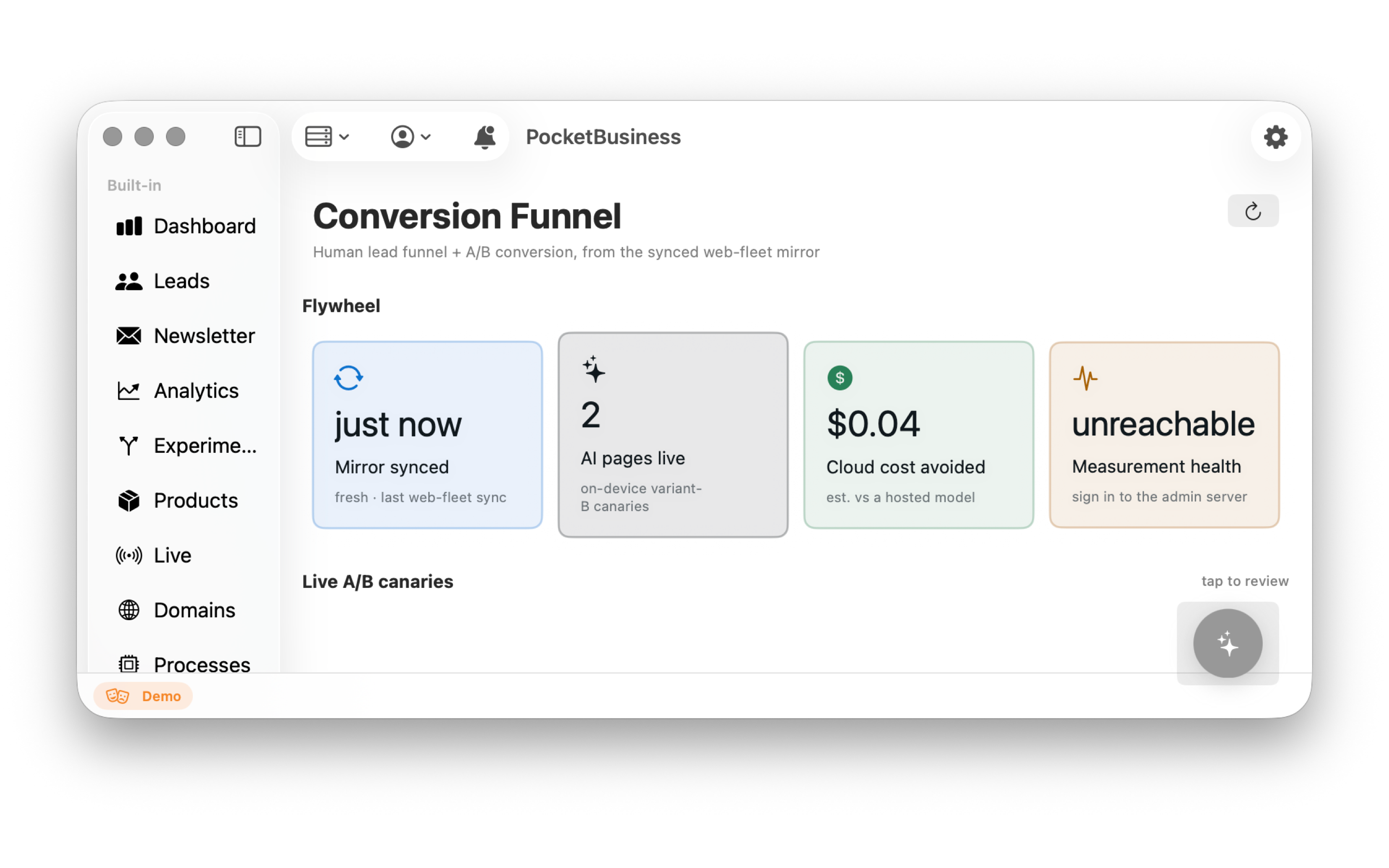Viewport: 1389px width, 868px height.
Task: Click the blue sync arrows icon
Action: coord(348,378)
